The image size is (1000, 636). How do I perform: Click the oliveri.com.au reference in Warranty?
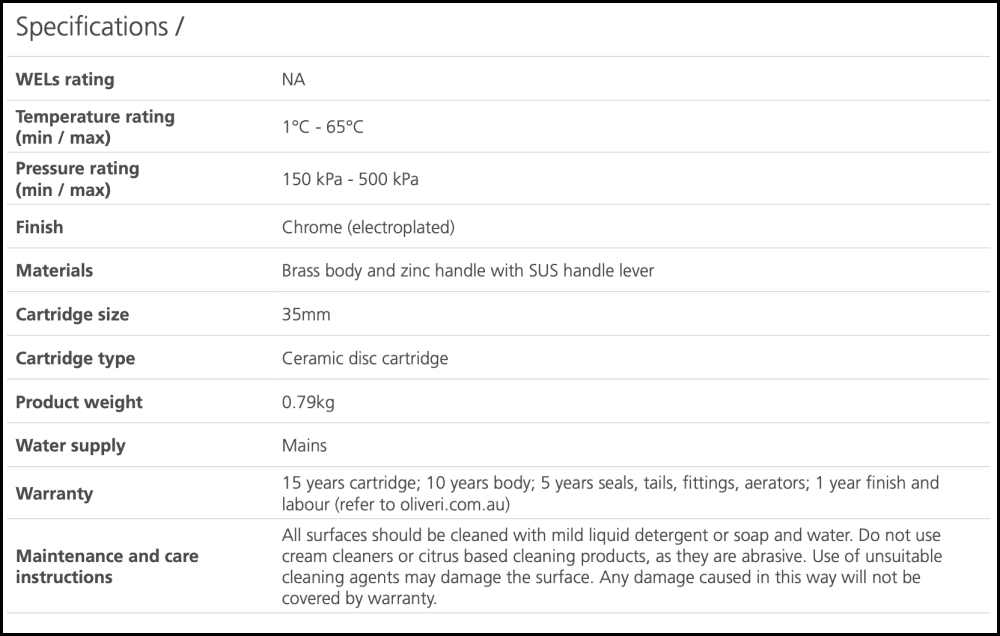455,504
